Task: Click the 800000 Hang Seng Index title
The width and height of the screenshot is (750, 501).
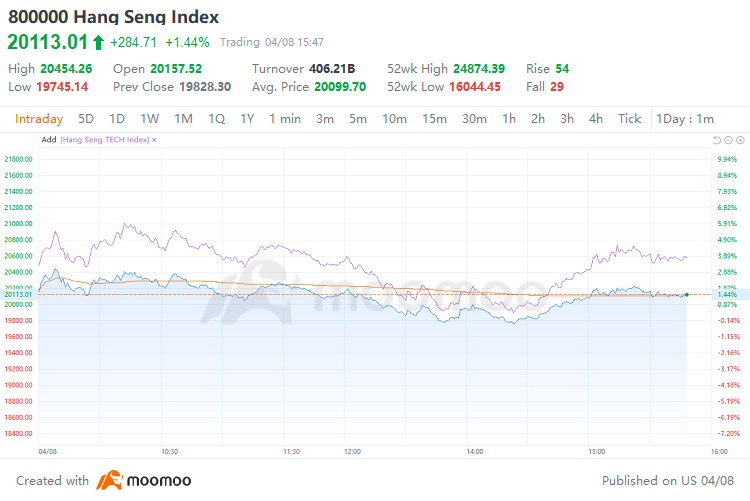Action: [x=113, y=18]
